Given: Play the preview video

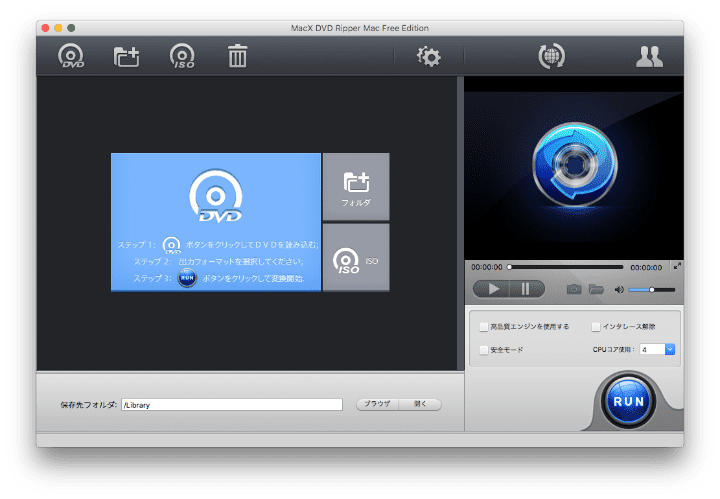Looking at the screenshot, I should pos(492,289).
